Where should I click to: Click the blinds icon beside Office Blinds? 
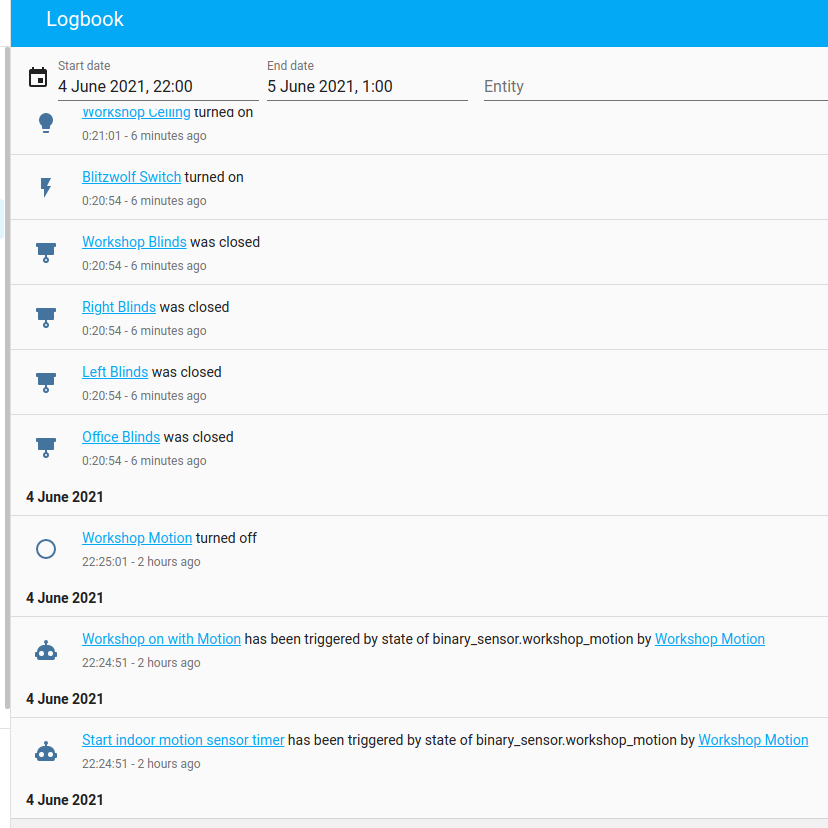point(45,447)
